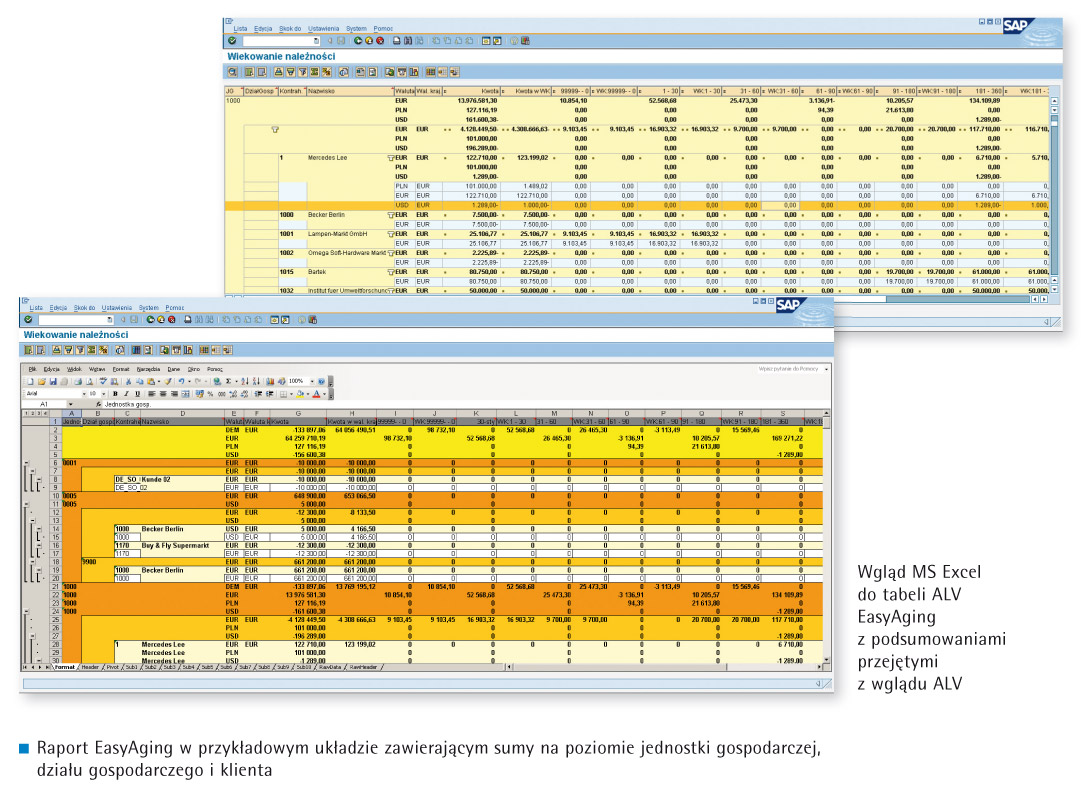Click the Total sum icon in the back ALV toolbar

coord(314,72)
